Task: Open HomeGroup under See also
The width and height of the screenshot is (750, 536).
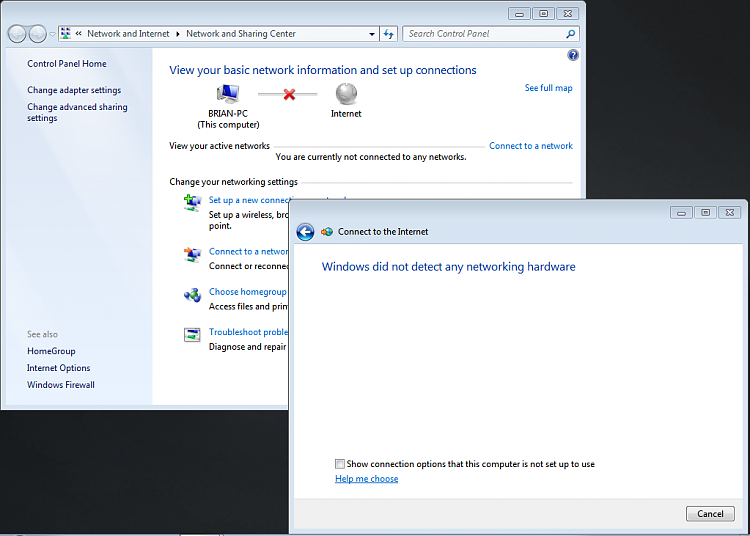Action: pyautogui.click(x=51, y=351)
